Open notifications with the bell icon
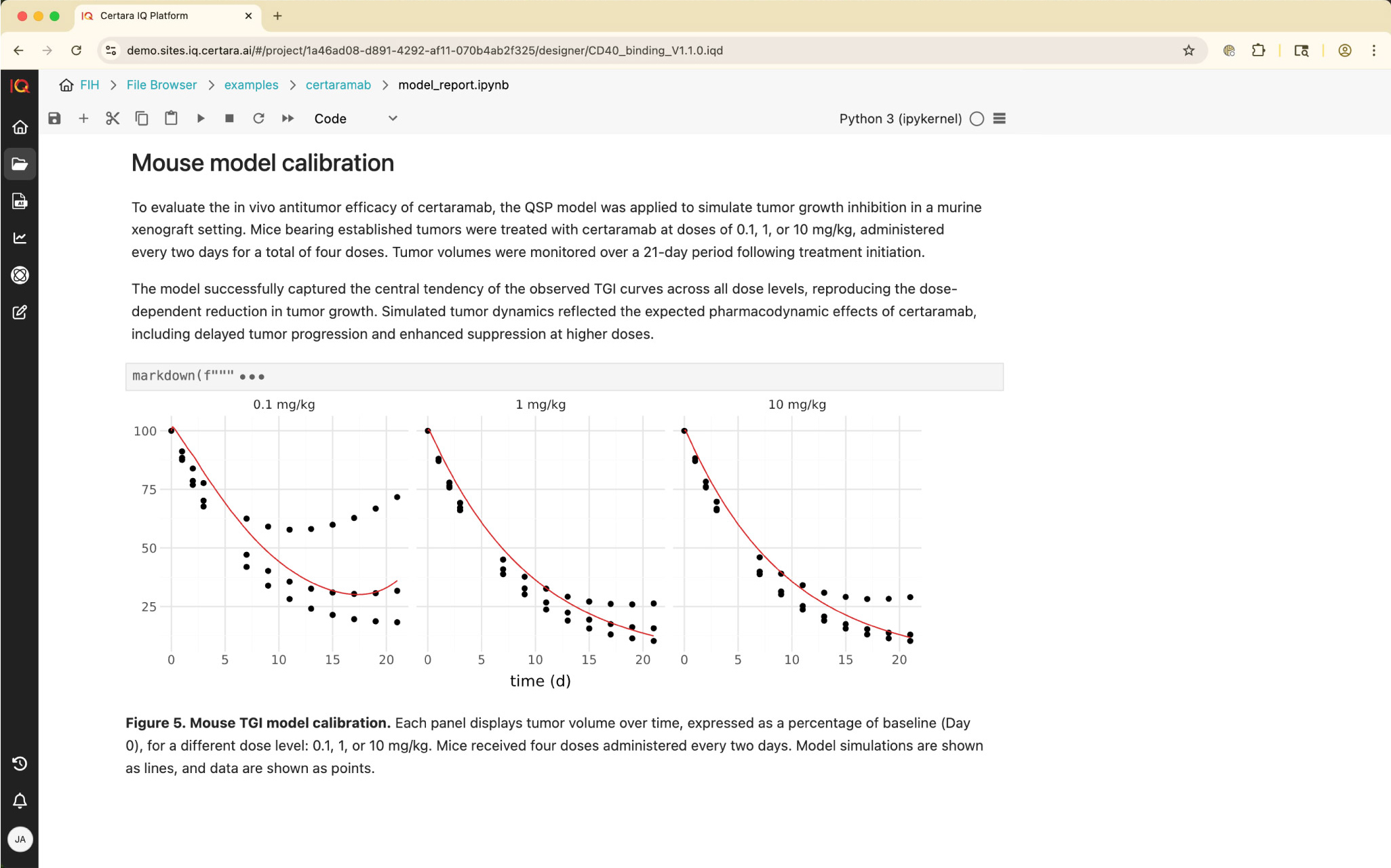Image resolution: width=1391 pixels, height=868 pixels. (x=20, y=801)
